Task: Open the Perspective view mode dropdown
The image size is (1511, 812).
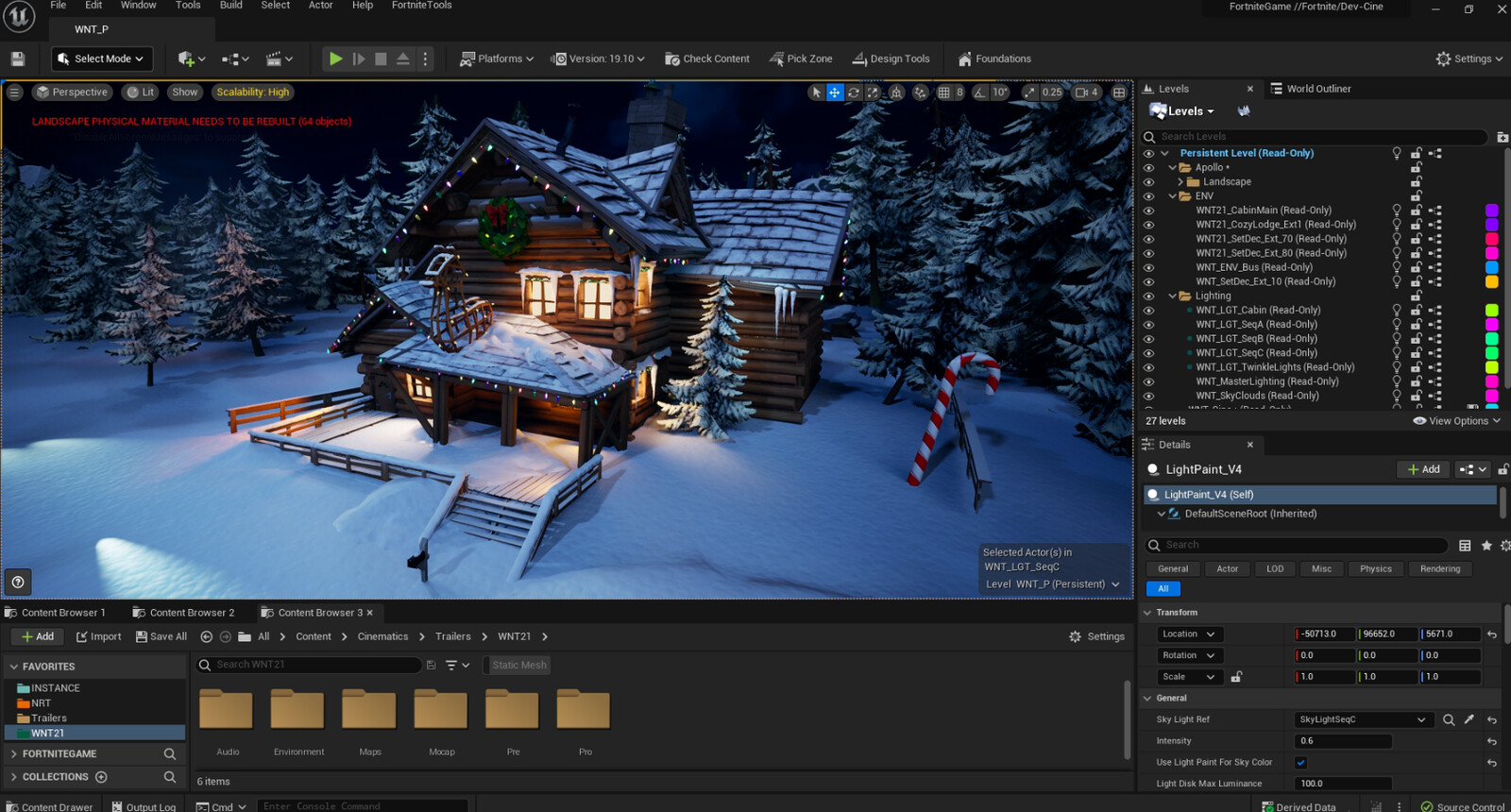Action: pyautogui.click(x=73, y=93)
